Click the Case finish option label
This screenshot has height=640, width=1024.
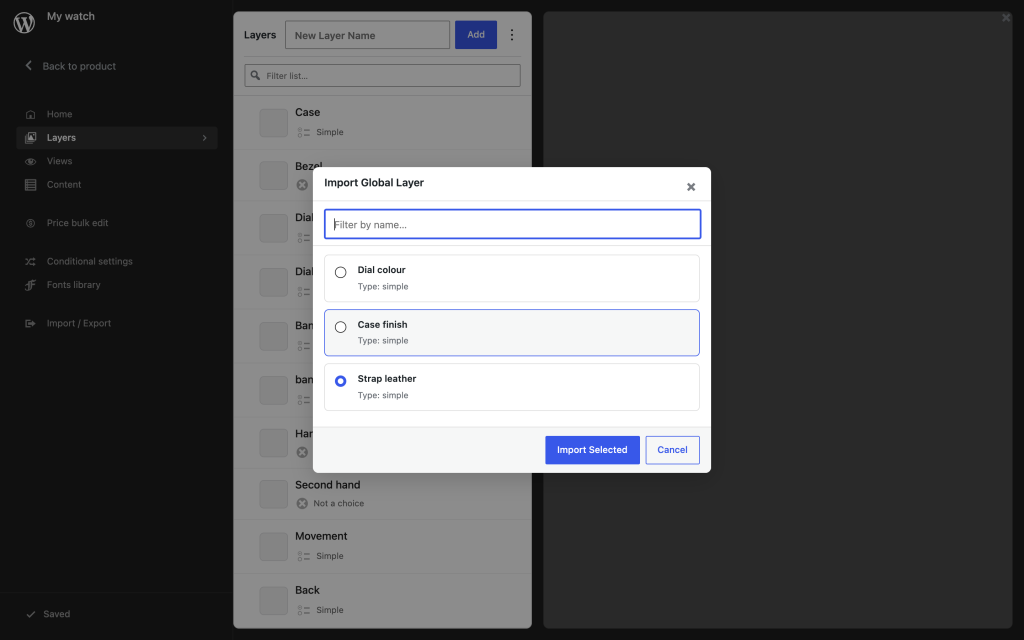382,325
